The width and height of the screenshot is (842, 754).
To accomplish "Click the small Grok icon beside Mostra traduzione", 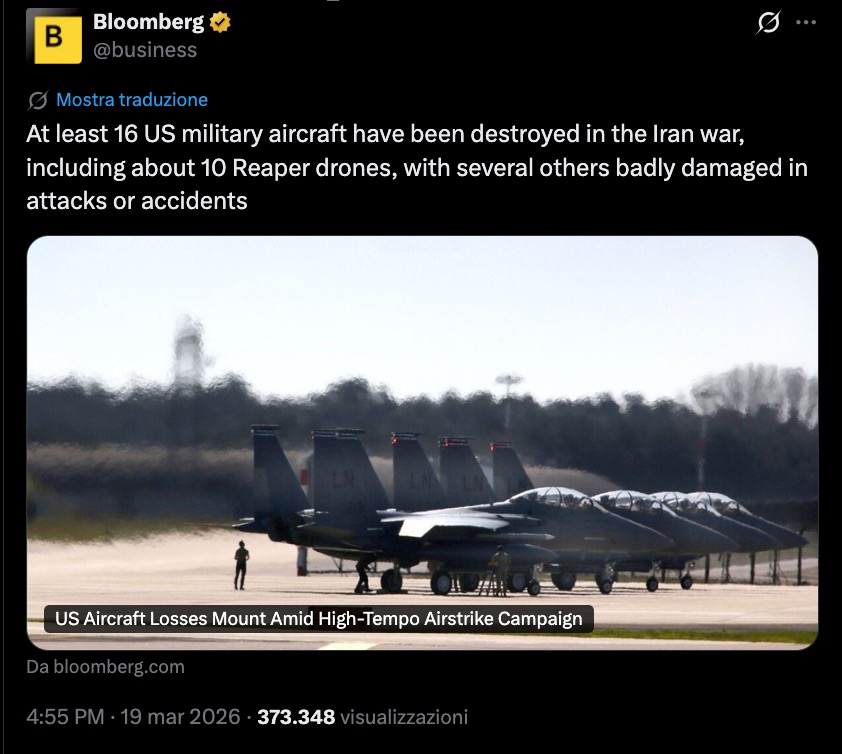I will [x=38, y=100].
